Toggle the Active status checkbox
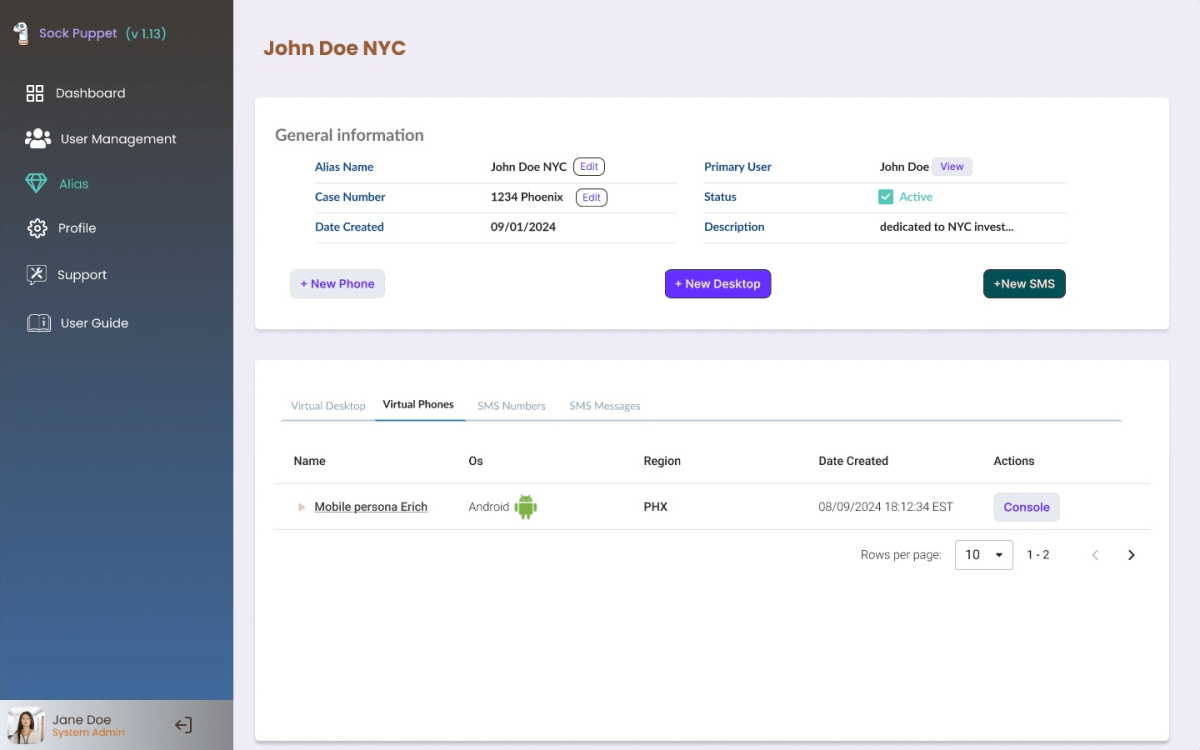This screenshot has width=1200, height=750. (x=885, y=197)
